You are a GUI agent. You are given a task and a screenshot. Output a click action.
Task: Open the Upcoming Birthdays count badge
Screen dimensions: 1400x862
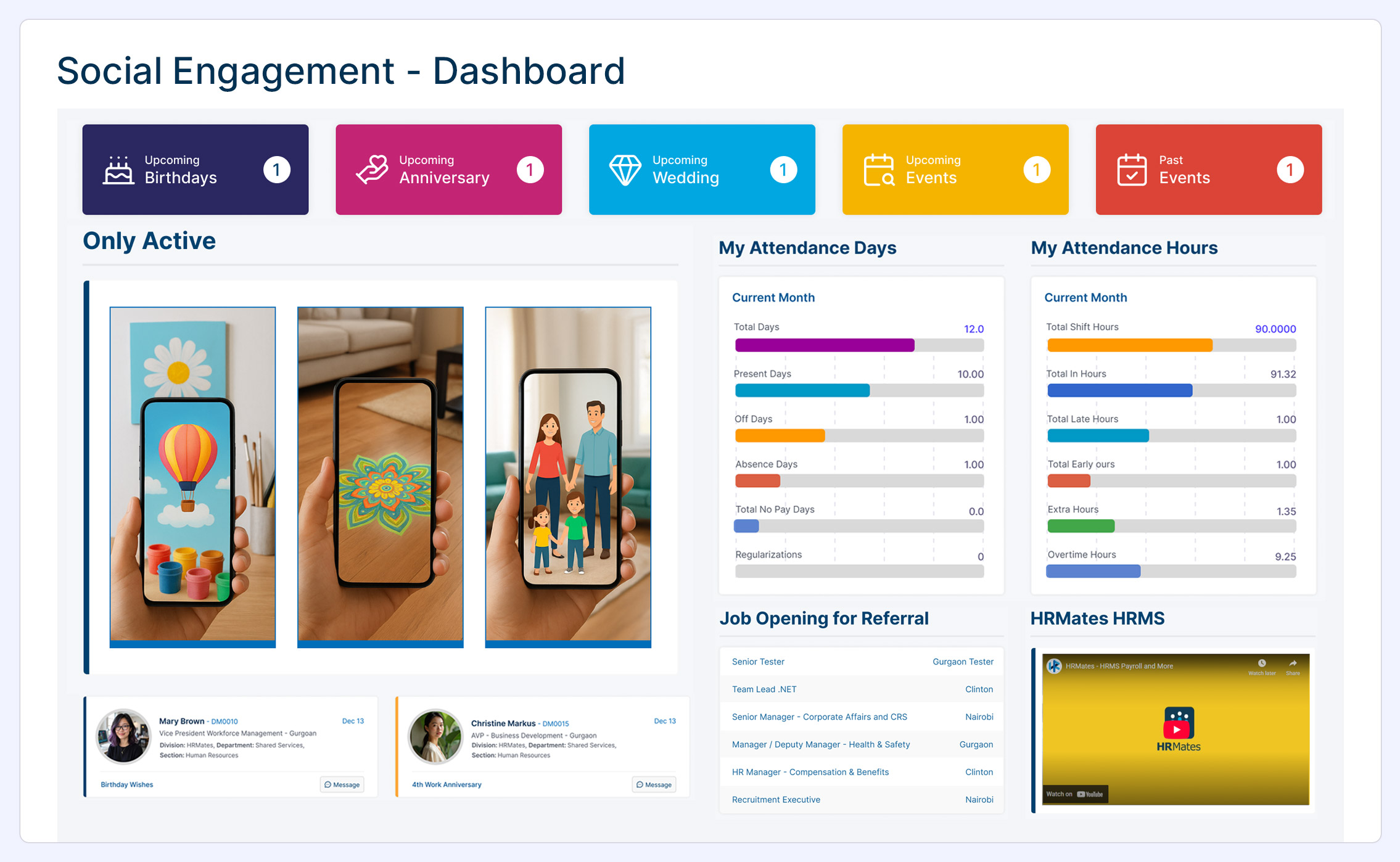tap(276, 170)
